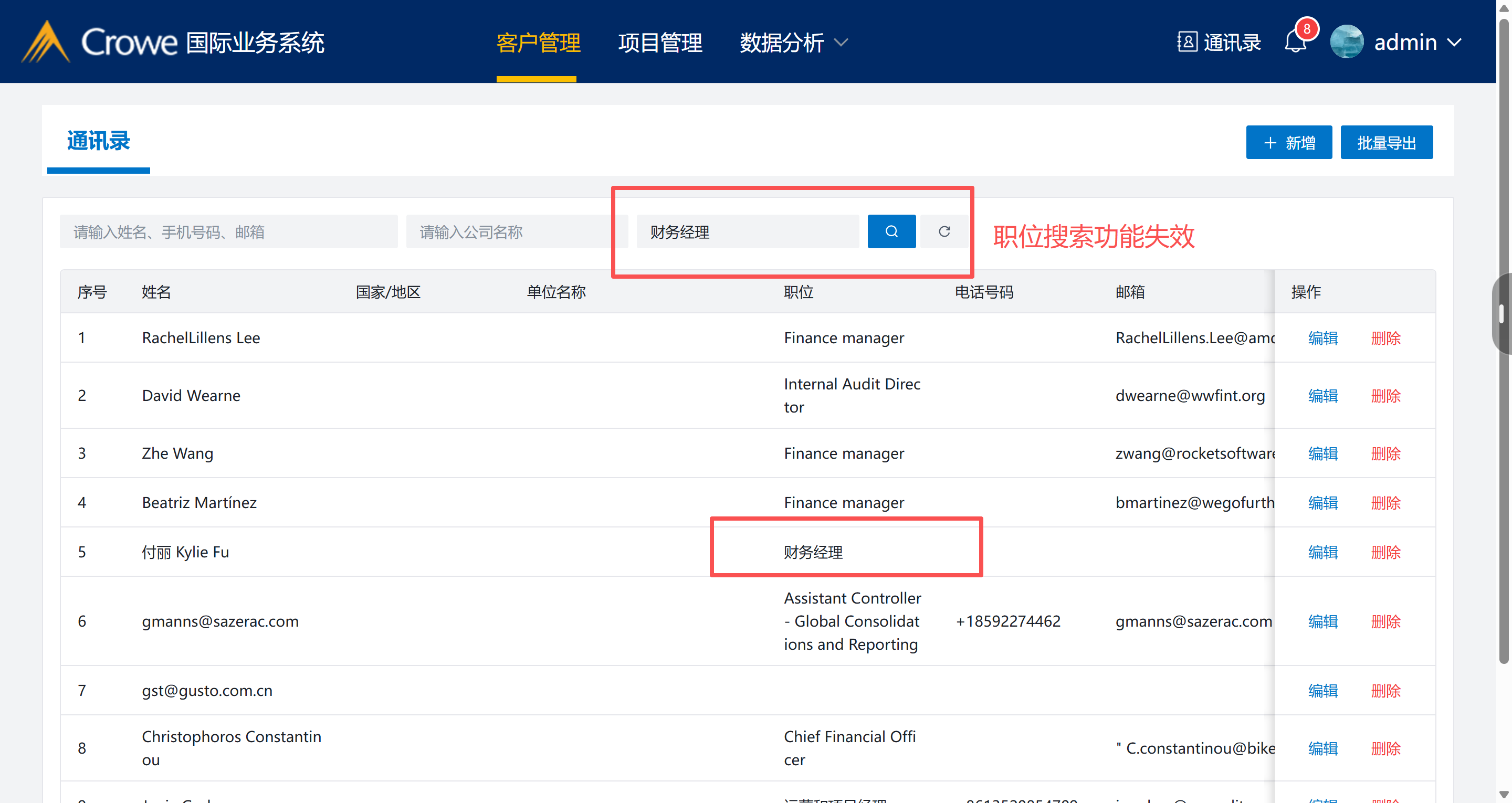
Task: Delete the Zhe Wang row
Action: click(x=1385, y=453)
